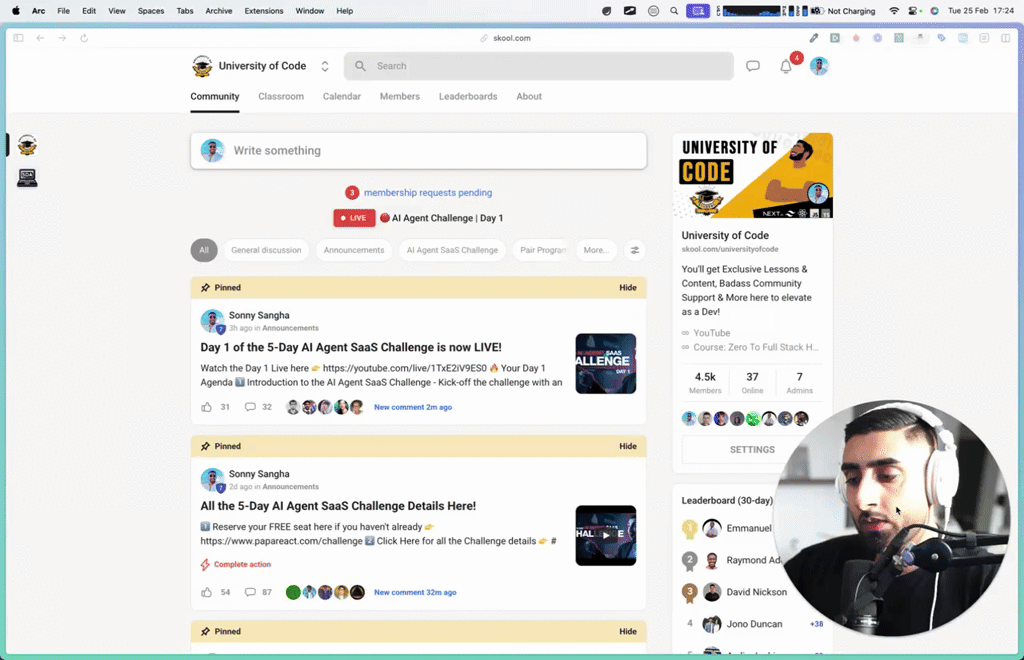Open Day 1 of the 5-Day Challenge post title
1024x660 pixels.
[x=351, y=347]
